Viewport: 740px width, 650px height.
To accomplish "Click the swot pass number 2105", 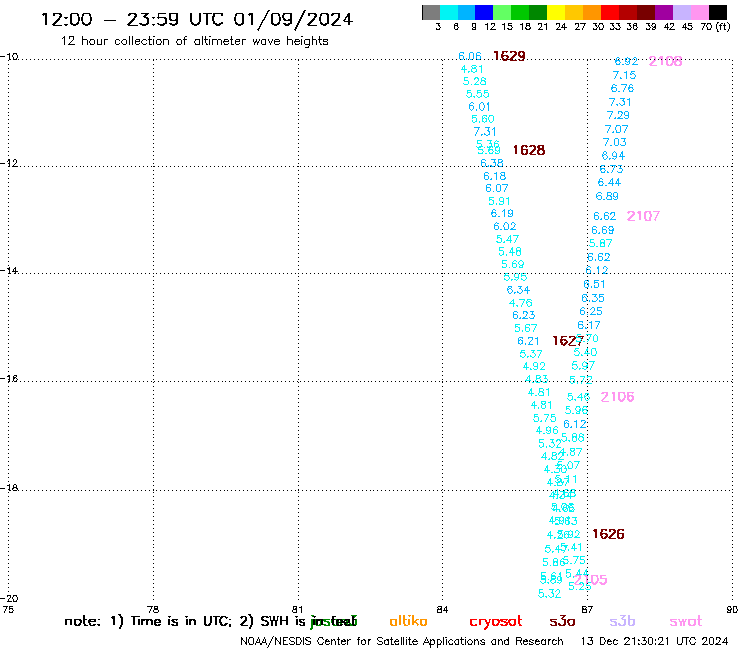I will 591,580.
